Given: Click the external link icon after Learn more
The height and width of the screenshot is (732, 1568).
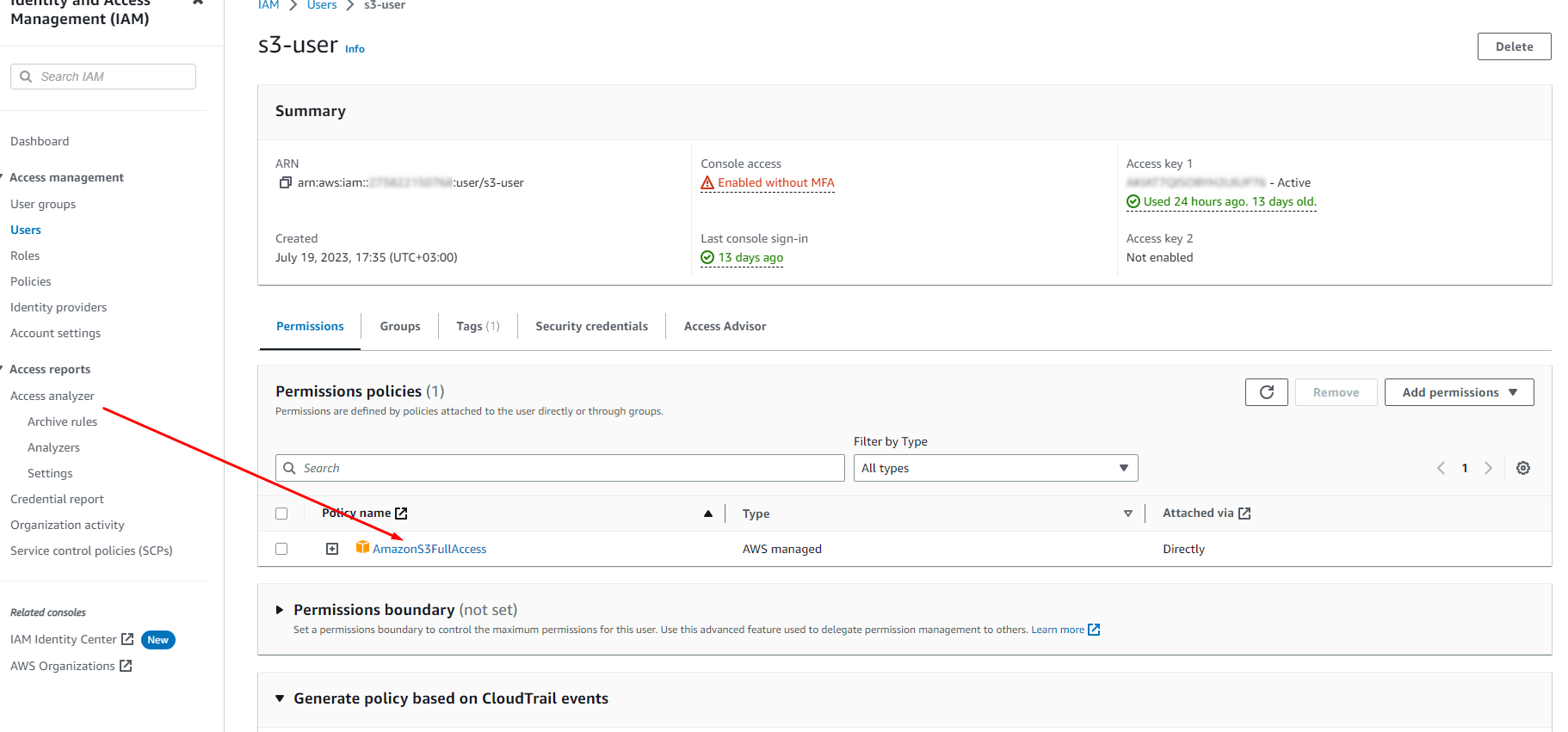Looking at the screenshot, I should point(1094,630).
